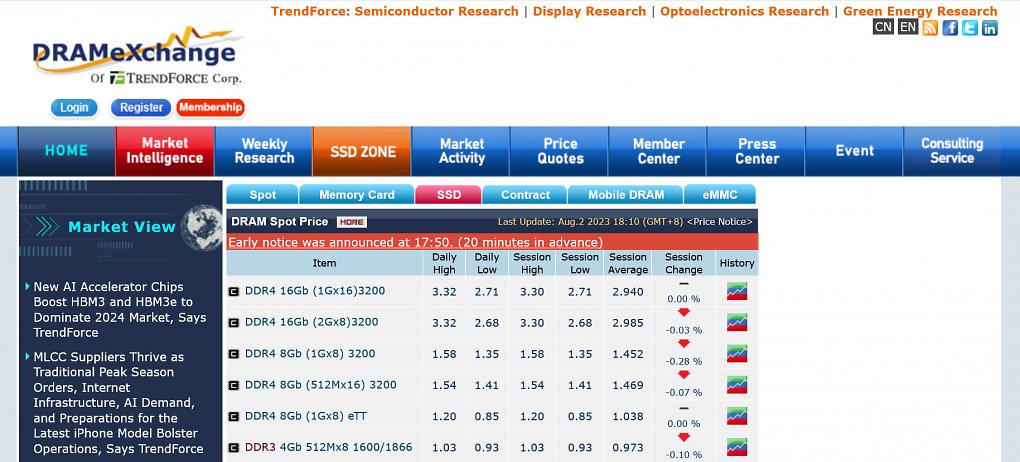Screen dimensions: 1020x462
Task: Open the Facebook icon in header
Action: pos(950,27)
